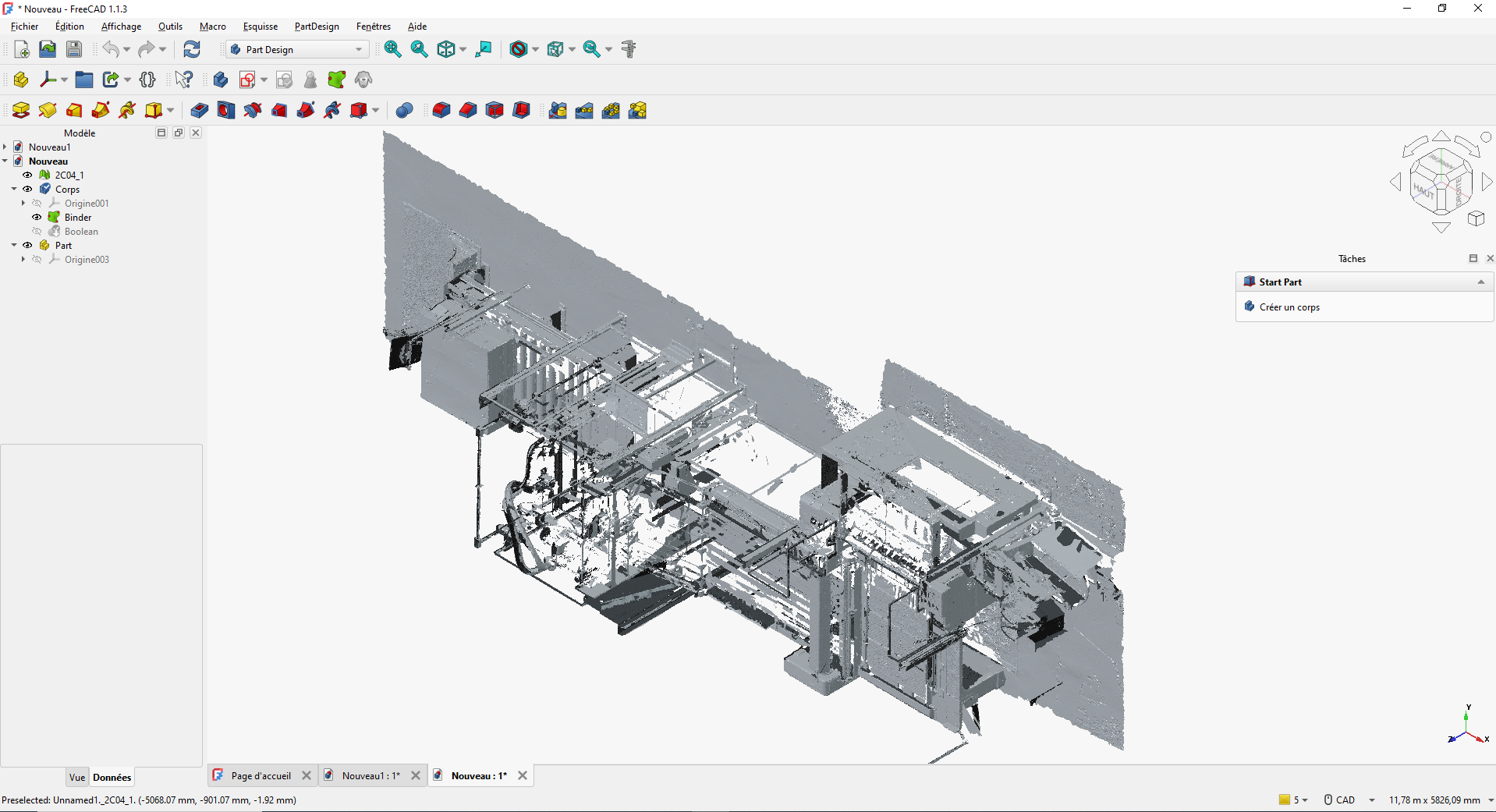The width and height of the screenshot is (1496, 812).
Task: Open the measure tool
Action: pos(629,49)
